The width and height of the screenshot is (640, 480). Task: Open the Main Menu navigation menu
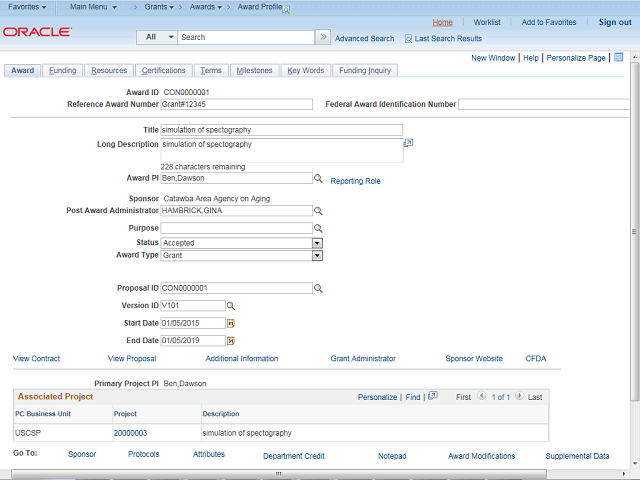(x=98, y=7)
